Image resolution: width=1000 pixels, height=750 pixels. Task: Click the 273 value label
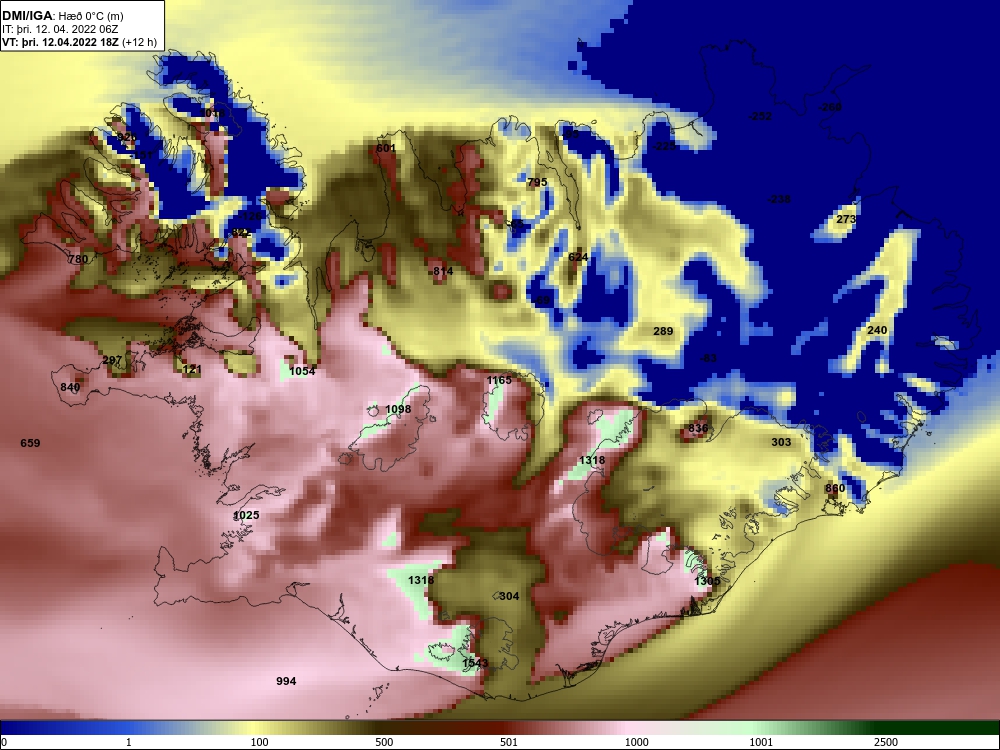click(x=846, y=219)
